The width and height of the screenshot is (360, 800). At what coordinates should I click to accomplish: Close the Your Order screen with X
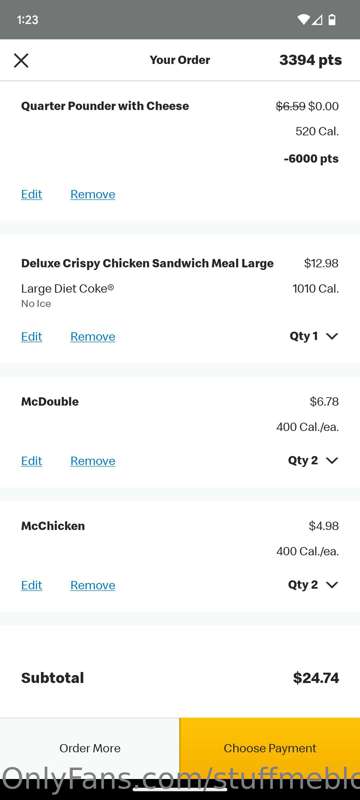(x=21, y=61)
